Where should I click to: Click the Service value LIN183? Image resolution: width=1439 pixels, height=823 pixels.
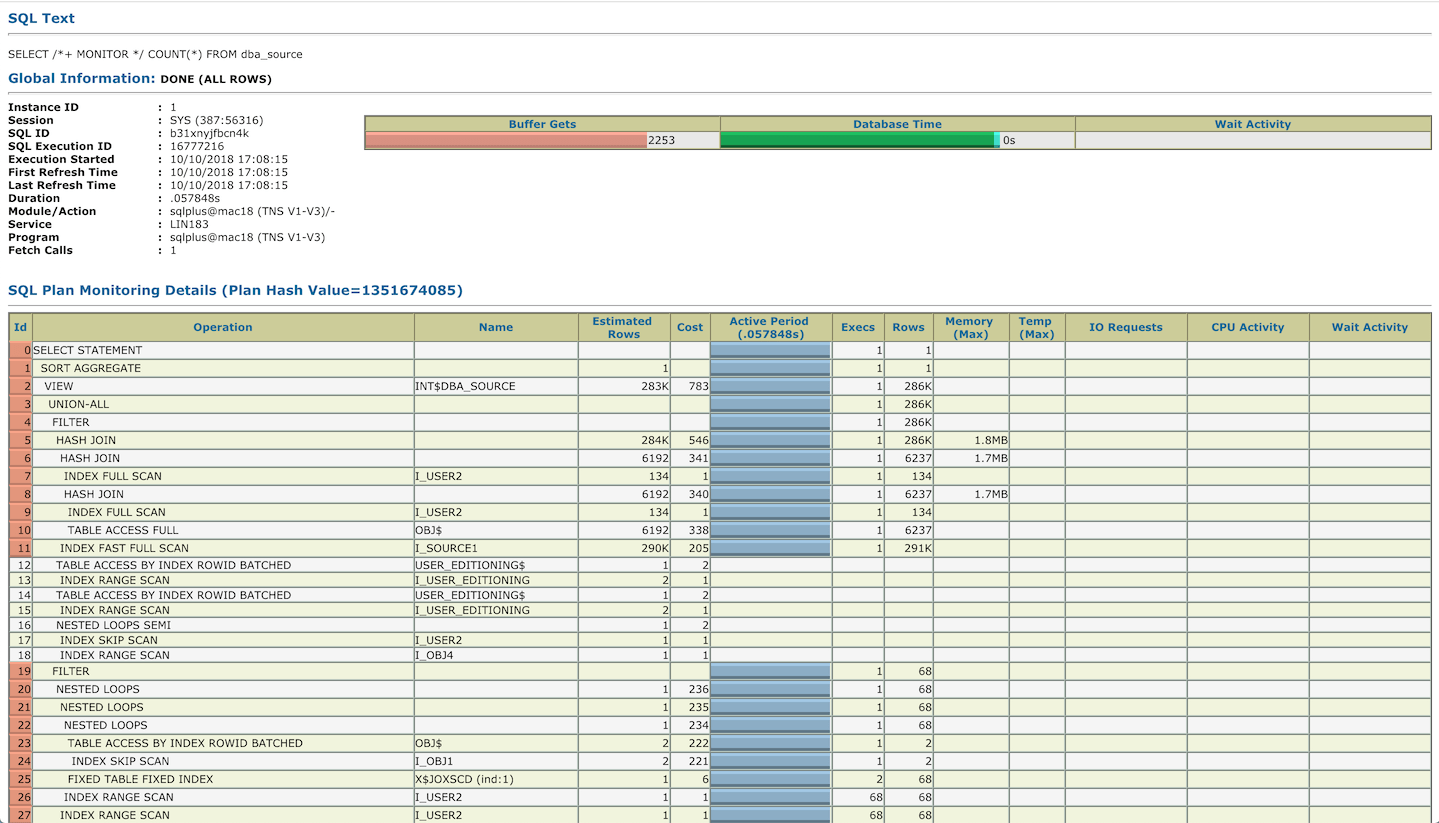pyautogui.click(x=189, y=224)
